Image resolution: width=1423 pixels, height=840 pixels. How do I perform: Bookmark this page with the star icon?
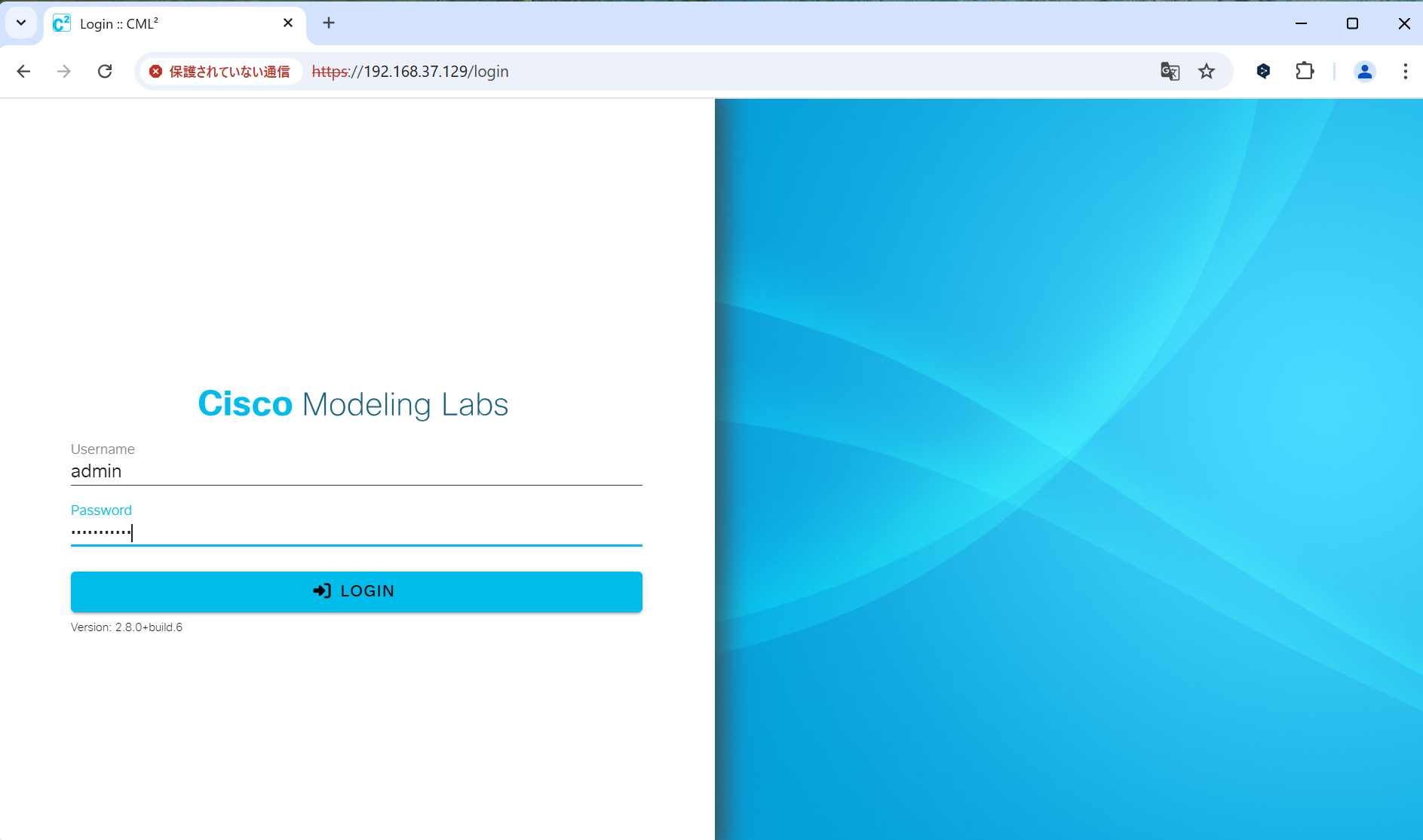[x=1207, y=72]
